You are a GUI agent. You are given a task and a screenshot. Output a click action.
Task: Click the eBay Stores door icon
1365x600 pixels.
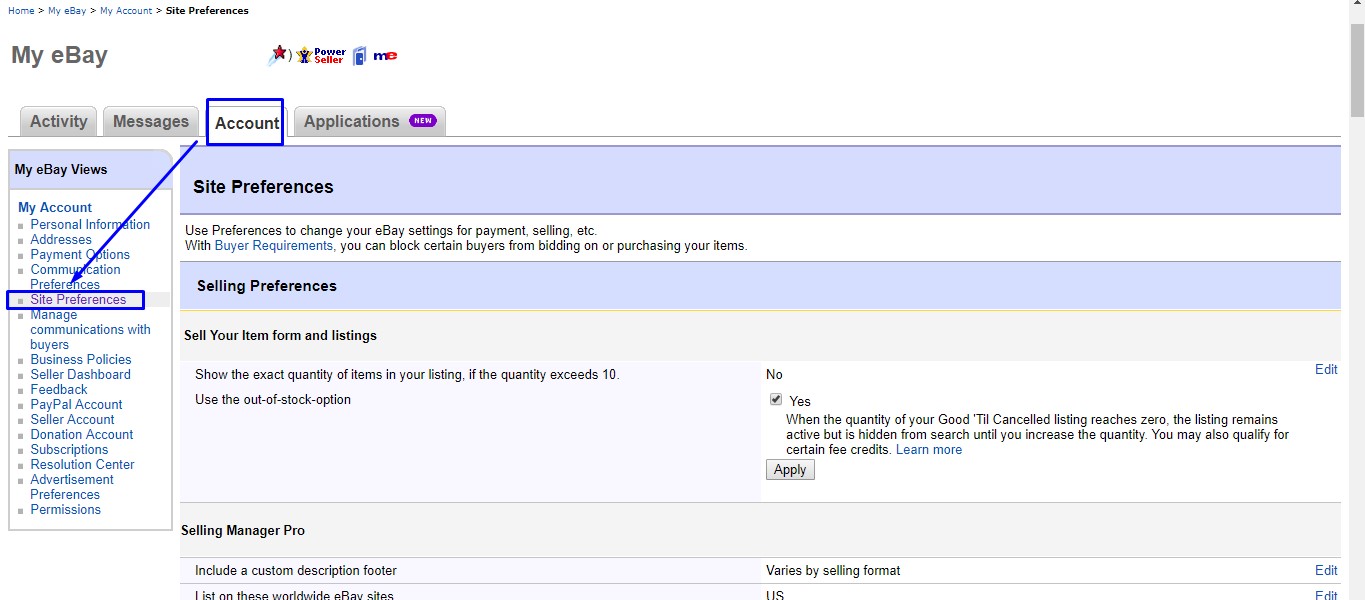point(360,56)
